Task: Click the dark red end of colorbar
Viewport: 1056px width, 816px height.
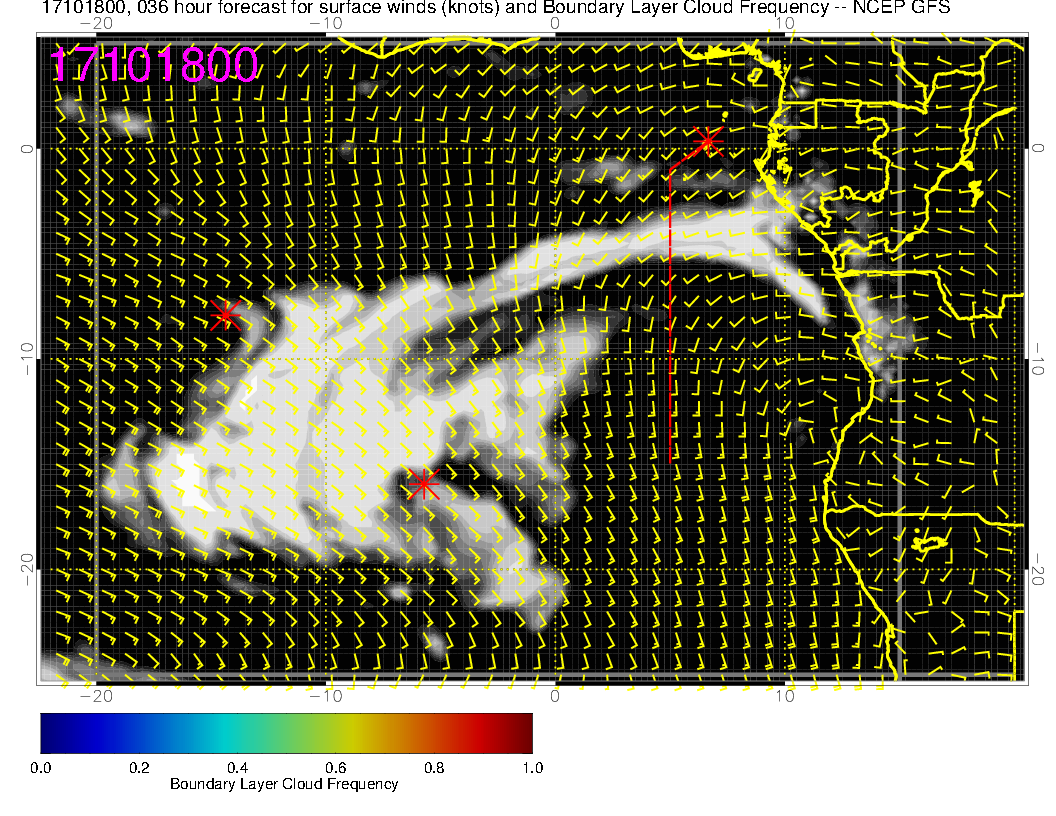Action: (518, 732)
